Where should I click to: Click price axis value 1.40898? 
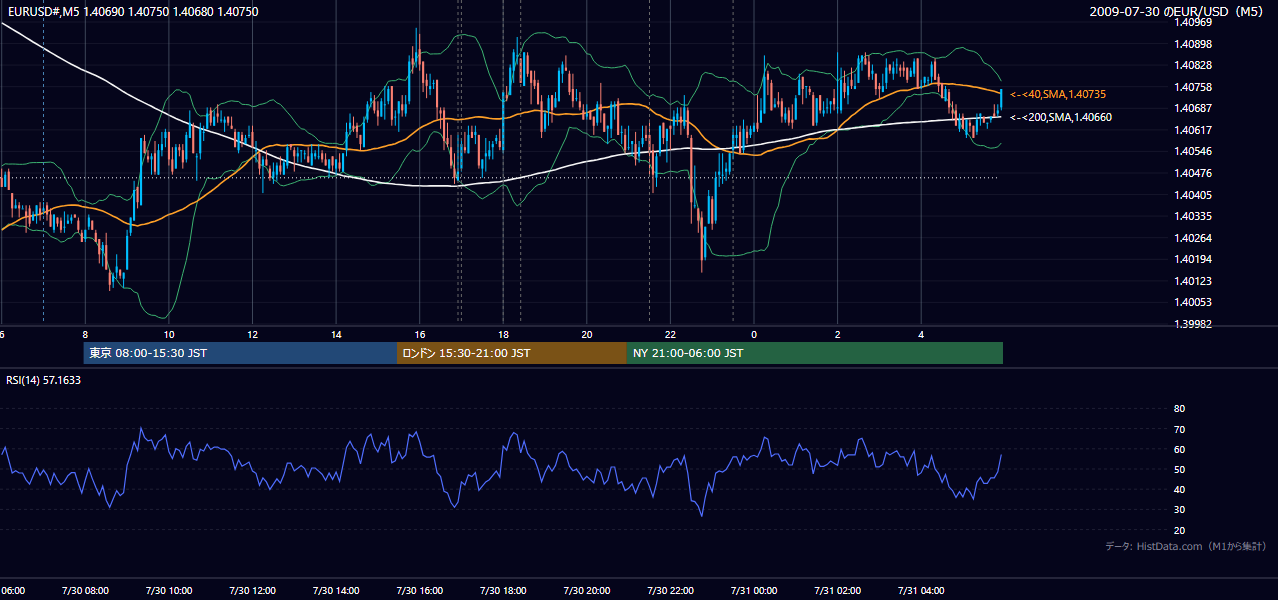click(x=1192, y=44)
